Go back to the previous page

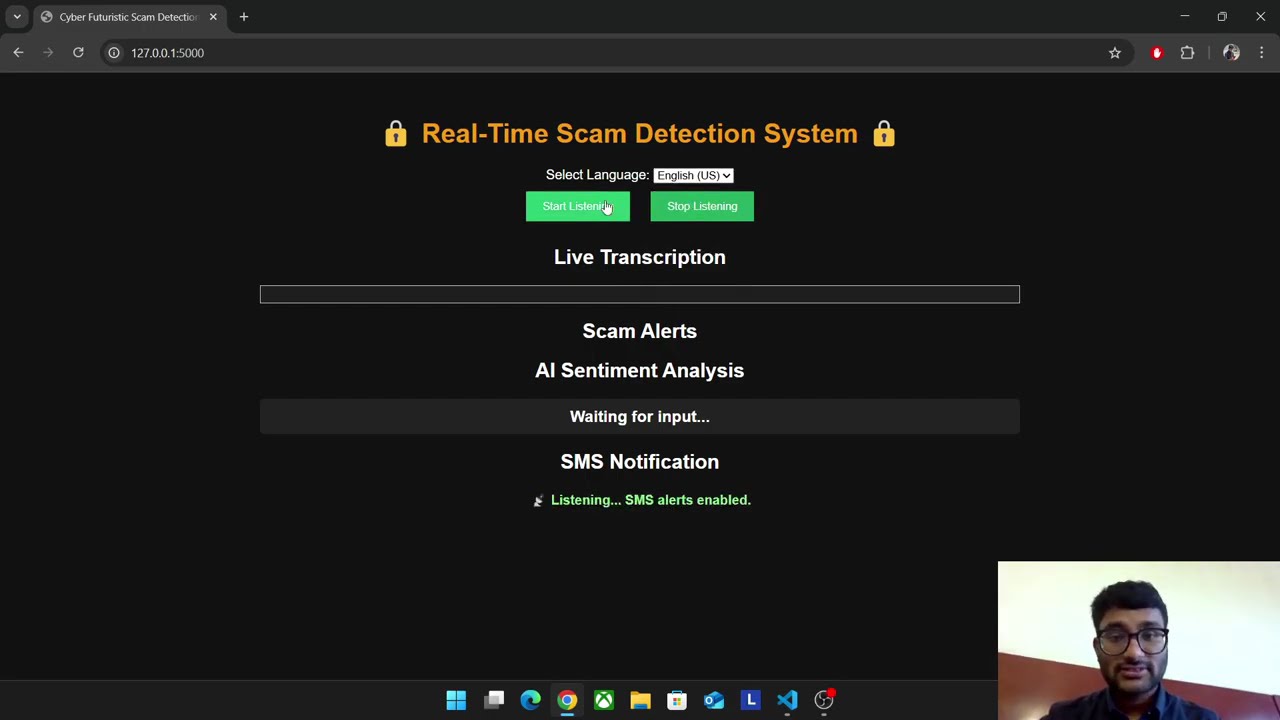(18, 53)
